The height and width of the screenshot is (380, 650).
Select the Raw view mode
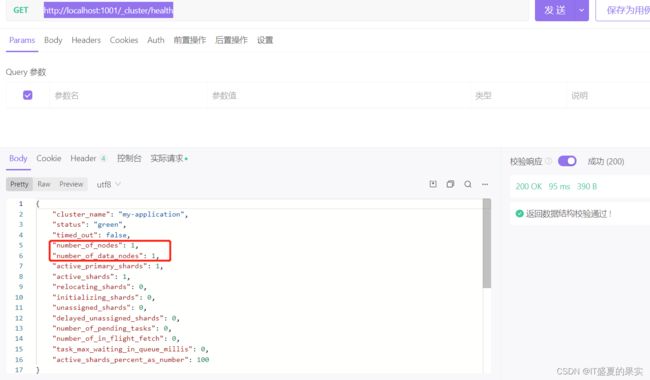point(44,184)
